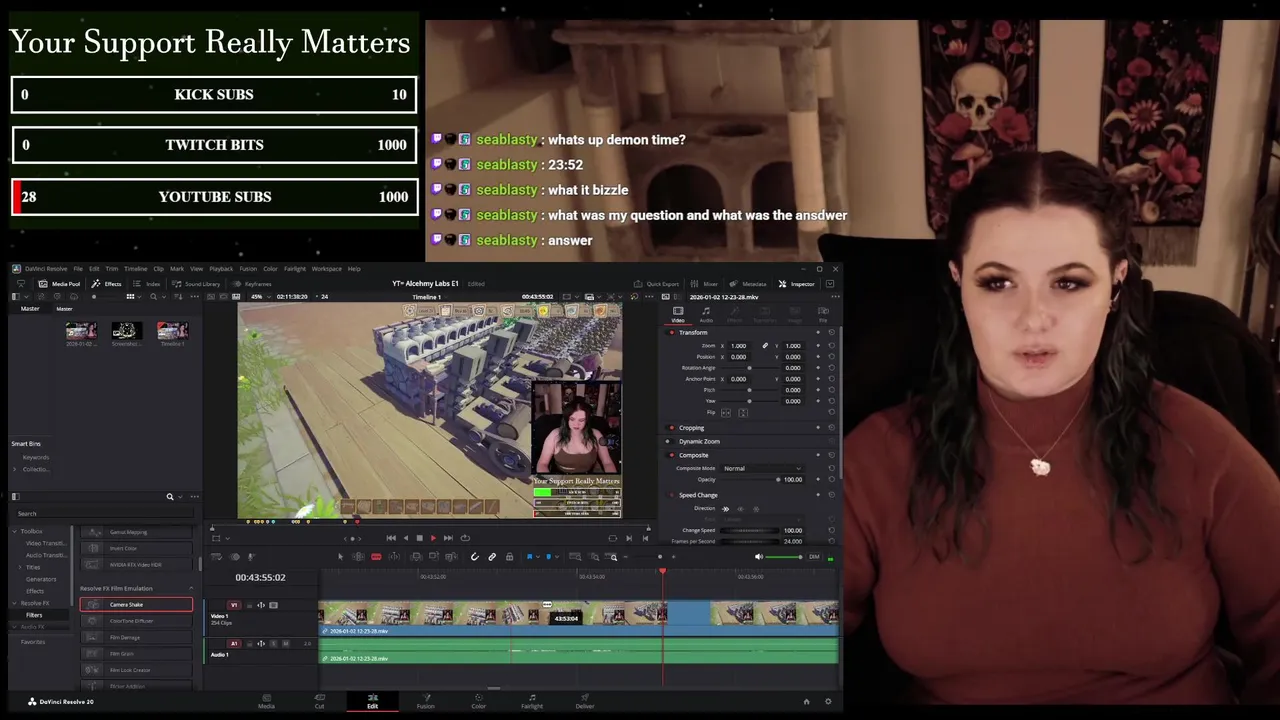
Task: Toggle the Composite enable switch
Action: point(668,455)
